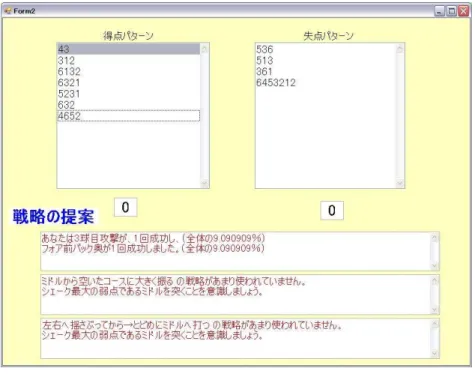The height and width of the screenshot is (374, 475).
Task: Click the 632 entry in 得点パターン list
Action: coord(129,105)
